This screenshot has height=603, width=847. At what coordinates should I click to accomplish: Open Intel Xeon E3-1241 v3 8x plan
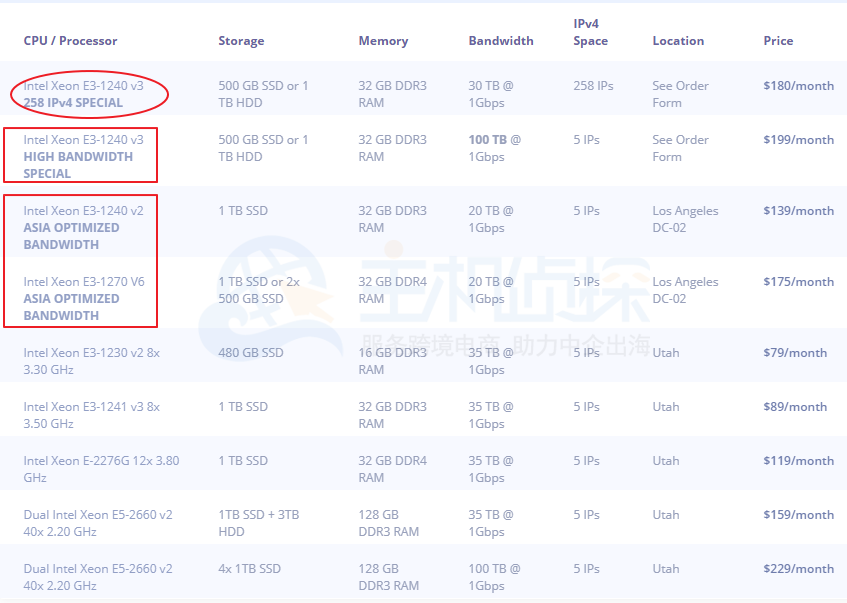tap(91, 415)
